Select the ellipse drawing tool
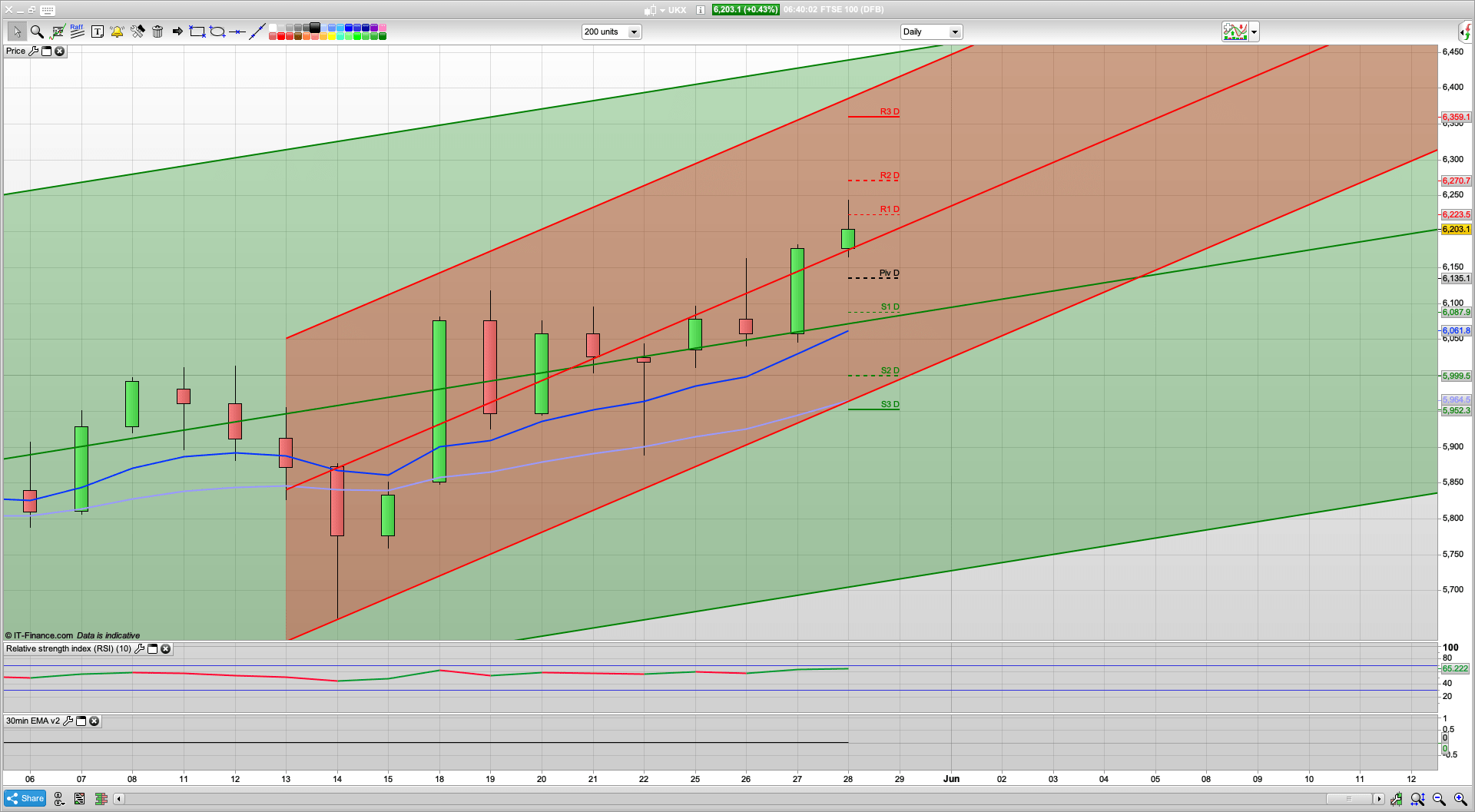1475x812 pixels. coord(217,31)
